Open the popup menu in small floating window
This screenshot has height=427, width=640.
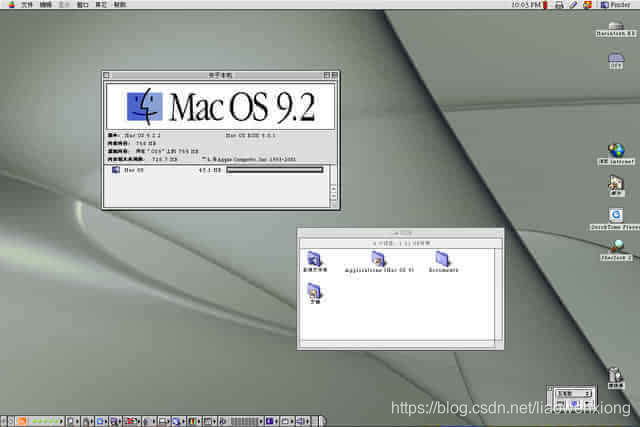click(x=573, y=394)
